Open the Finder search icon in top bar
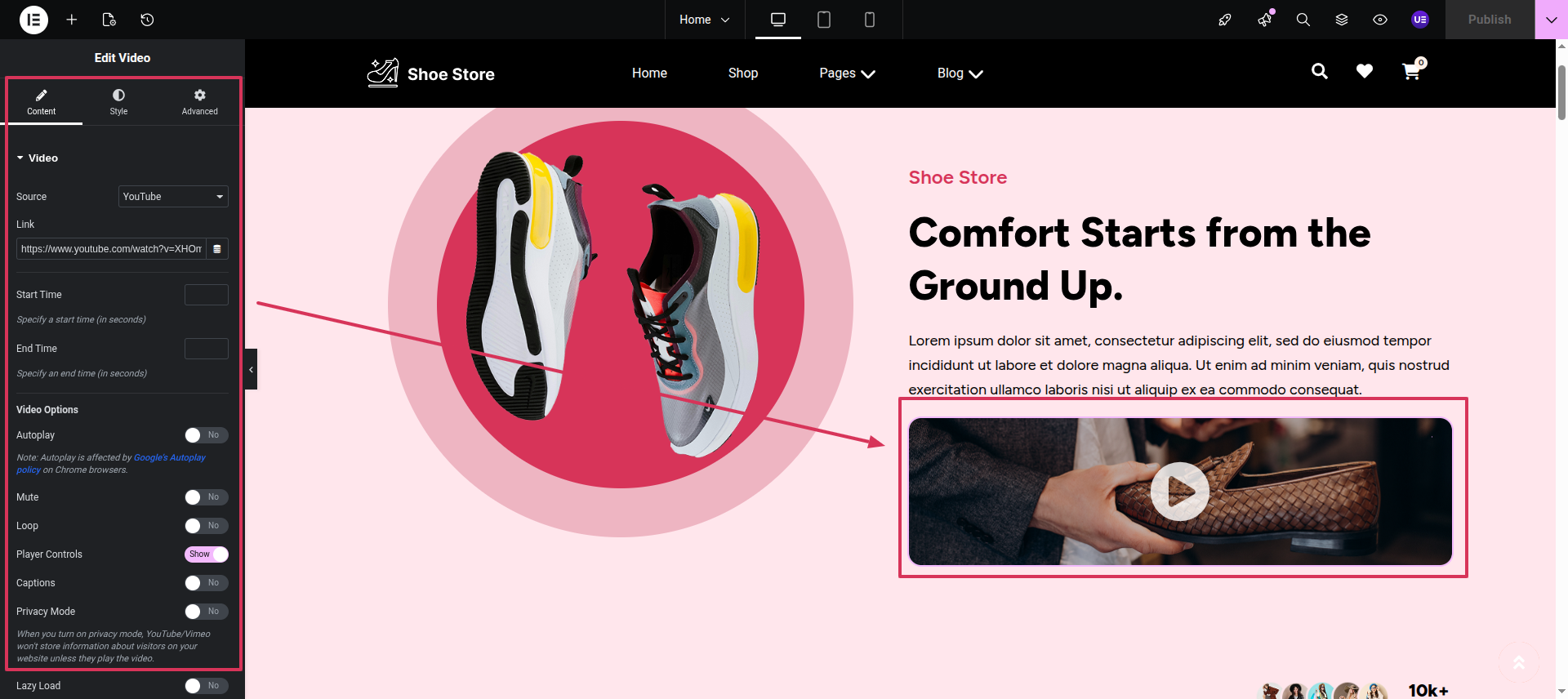The height and width of the screenshot is (699, 1568). 1303,20
